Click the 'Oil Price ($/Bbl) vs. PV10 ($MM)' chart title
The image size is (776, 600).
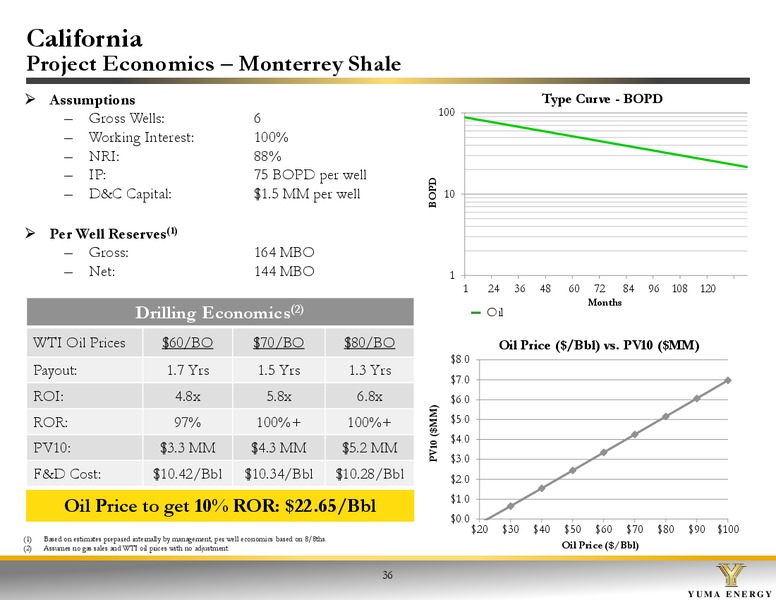click(599, 345)
